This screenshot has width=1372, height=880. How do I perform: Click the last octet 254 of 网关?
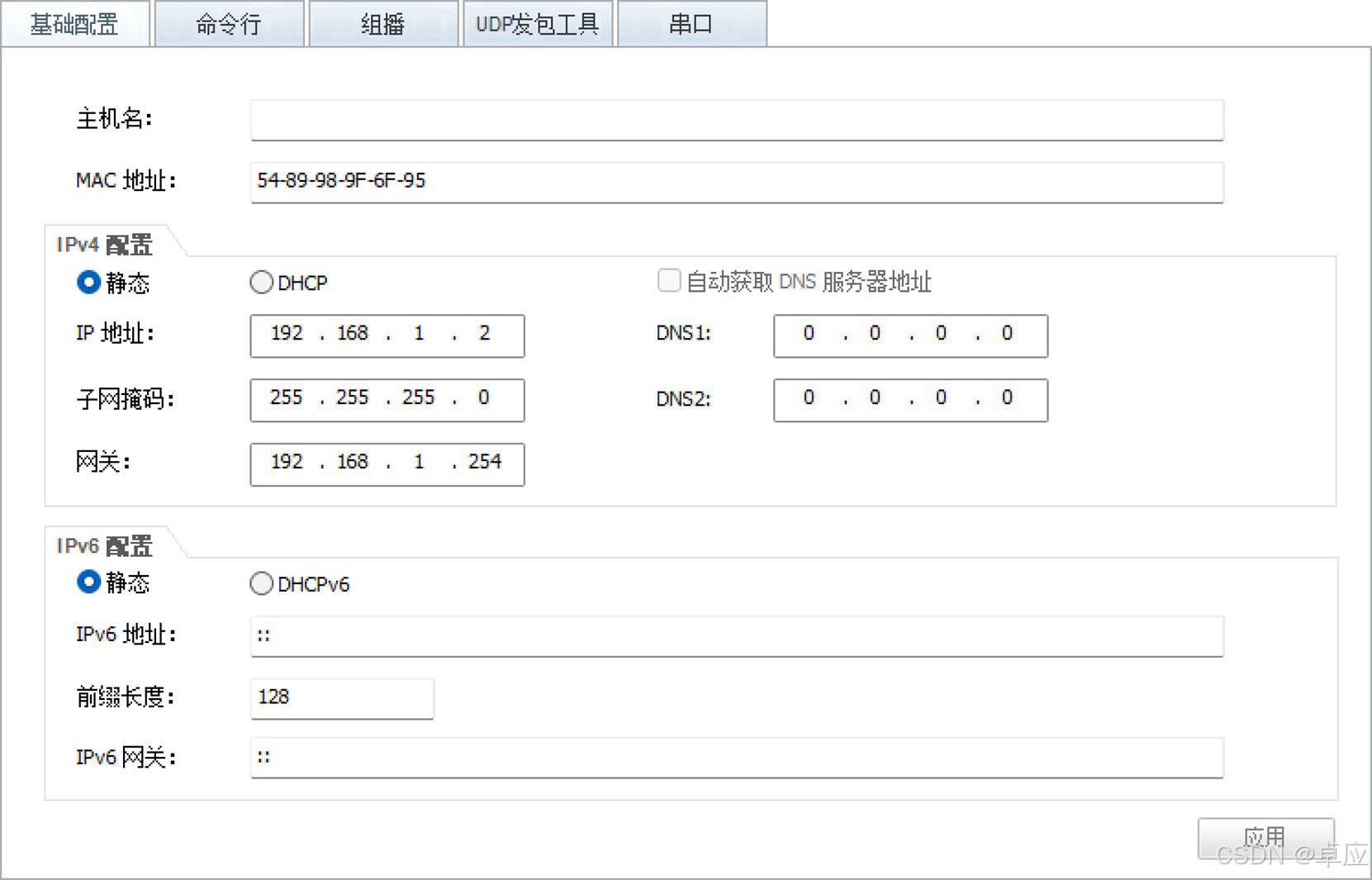click(485, 461)
